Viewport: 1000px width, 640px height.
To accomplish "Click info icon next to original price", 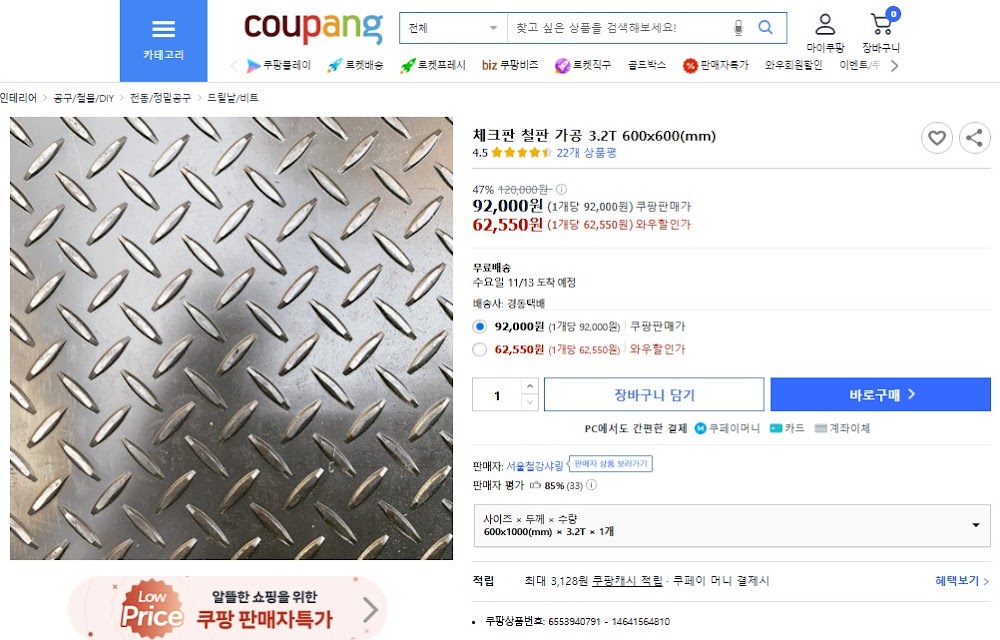I will pos(561,189).
